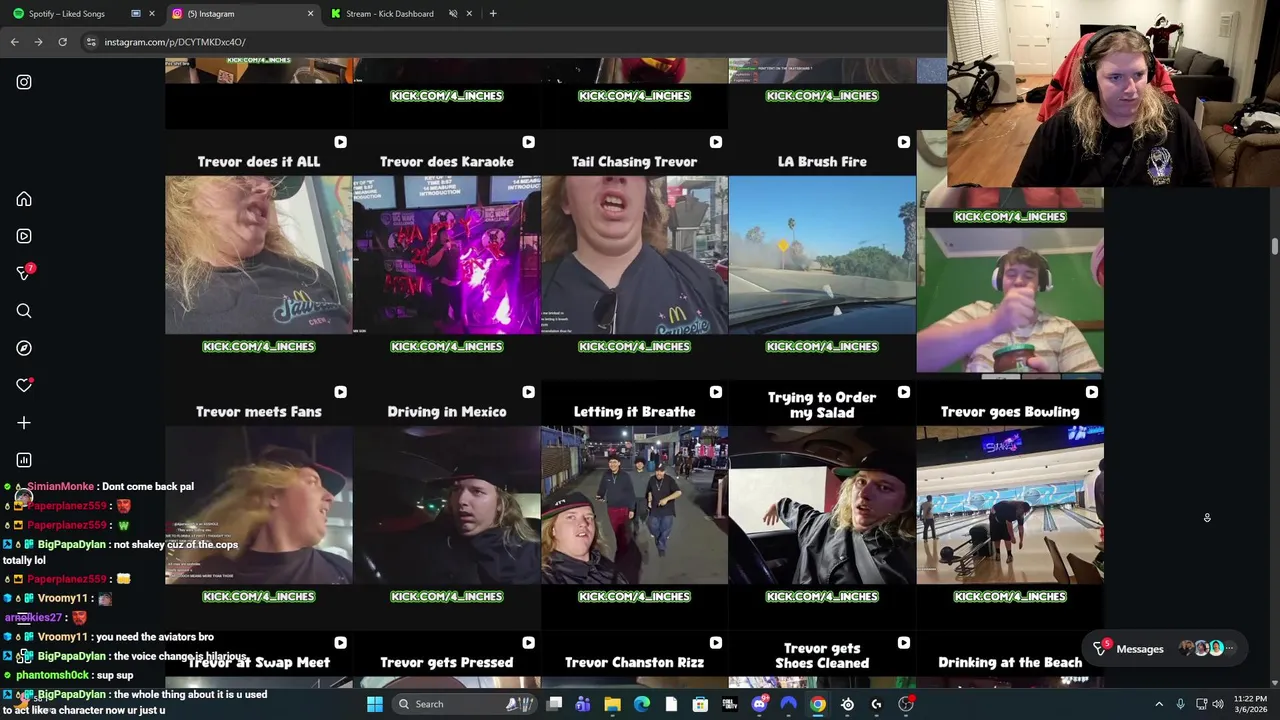The image size is (1280, 720).
Task: Close the Spotify tab
Action: 152,14
